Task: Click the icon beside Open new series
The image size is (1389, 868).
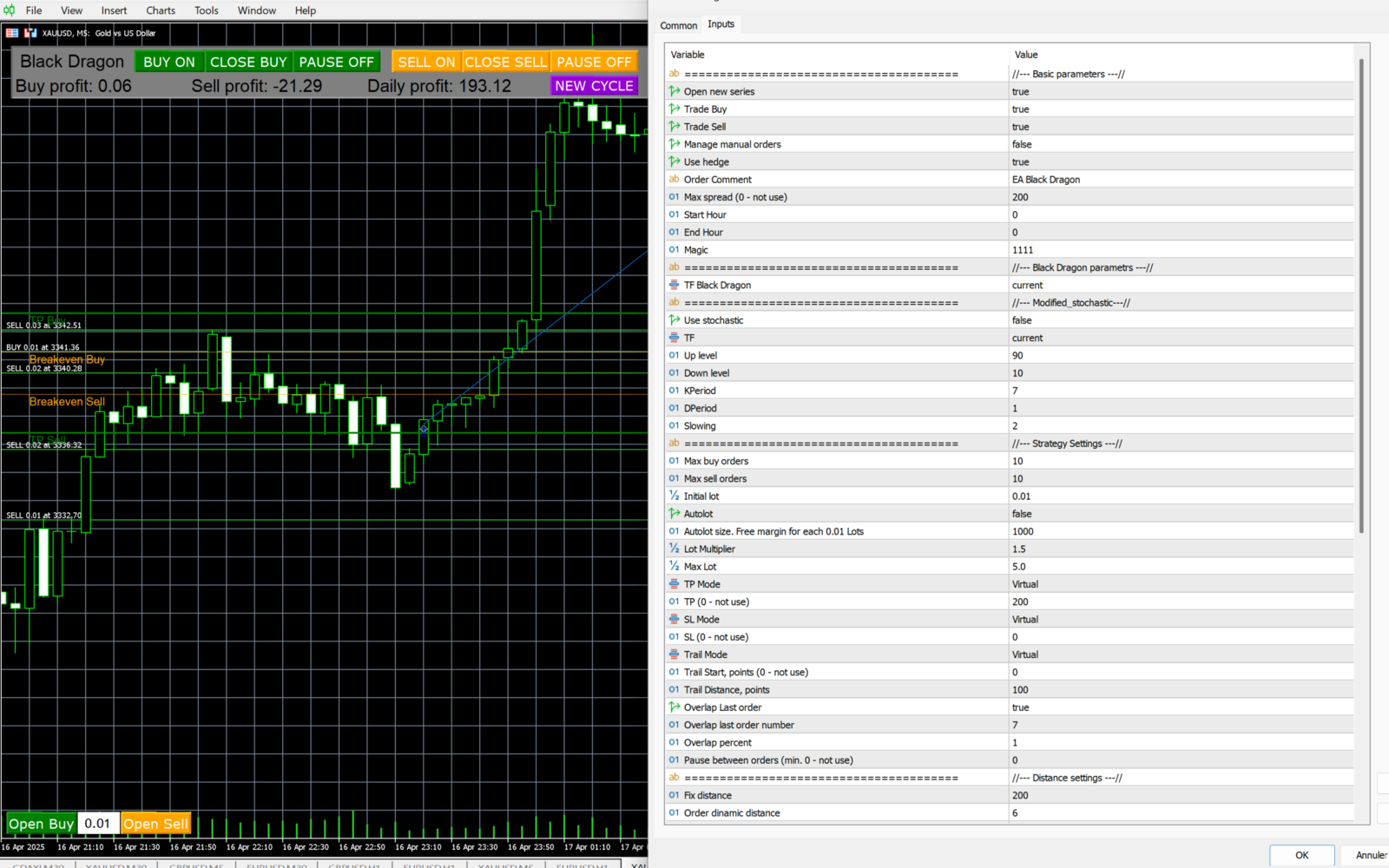Action: pos(675,91)
